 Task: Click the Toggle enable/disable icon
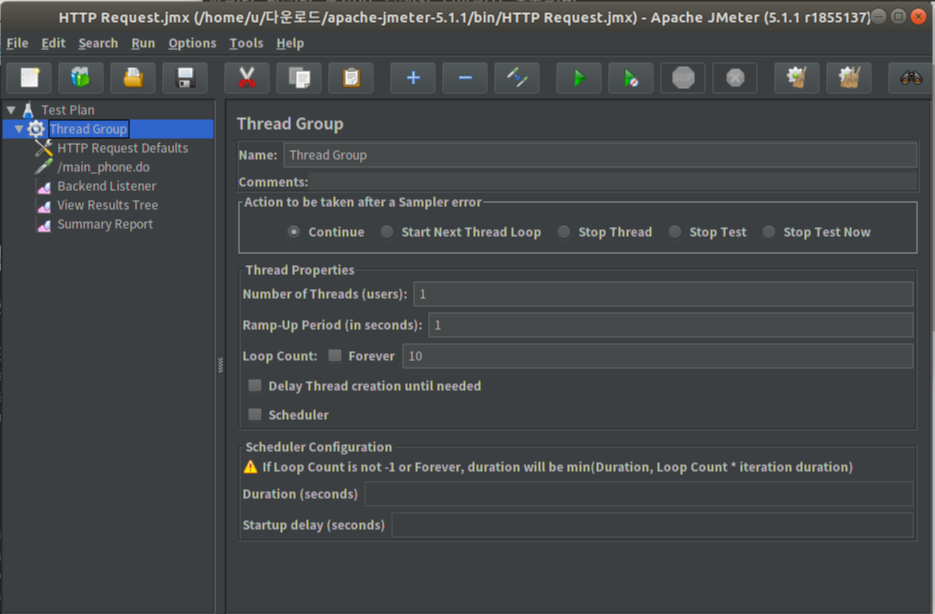pyautogui.click(x=517, y=78)
